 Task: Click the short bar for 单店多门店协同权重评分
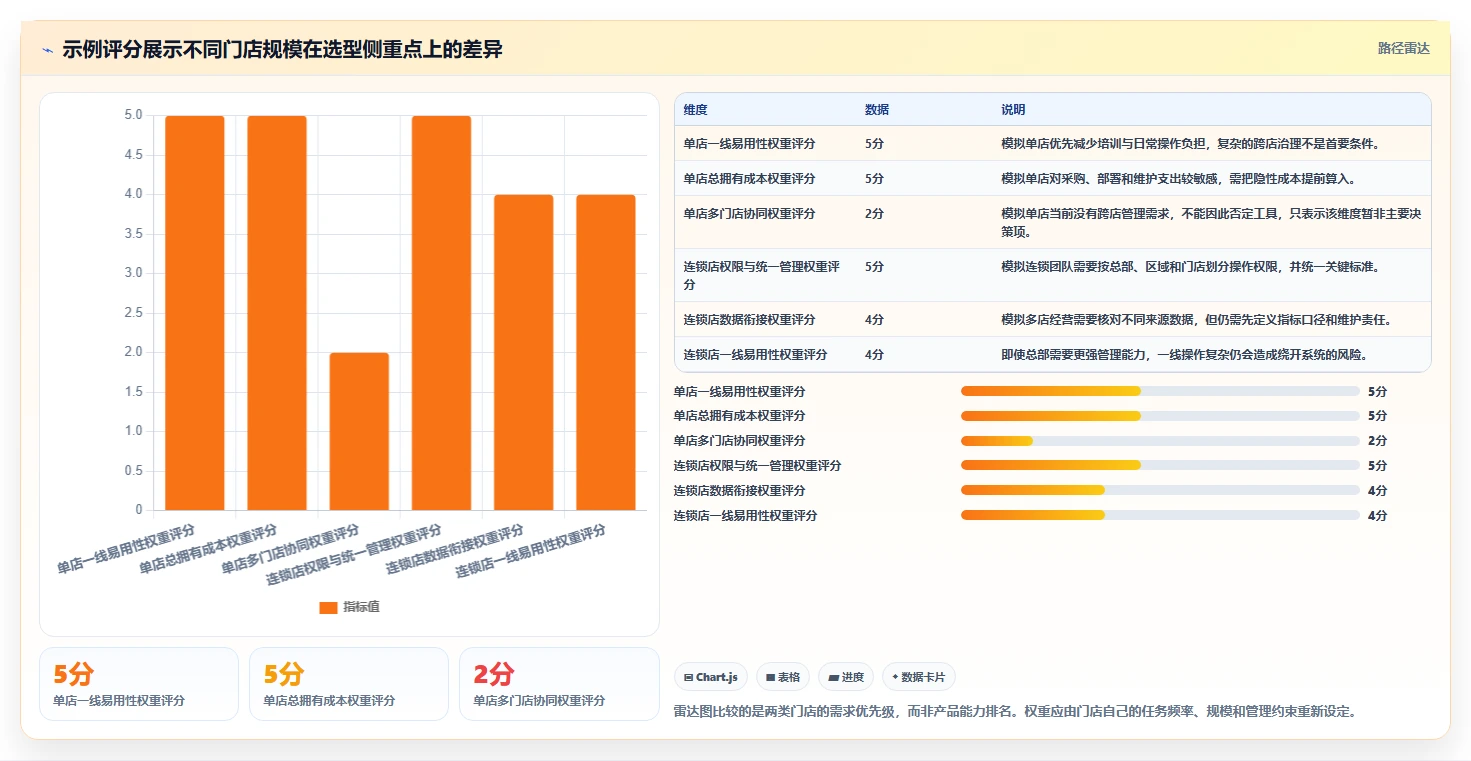click(x=359, y=431)
